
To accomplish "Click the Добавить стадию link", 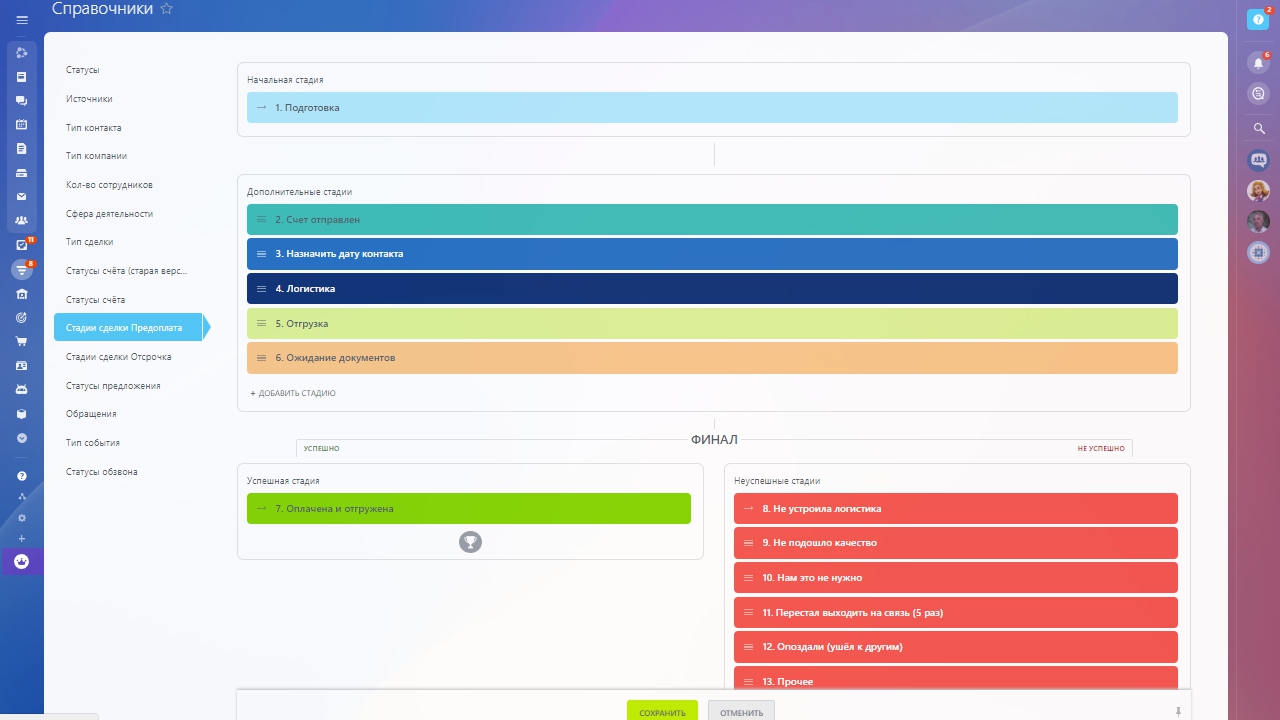I will 292,393.
